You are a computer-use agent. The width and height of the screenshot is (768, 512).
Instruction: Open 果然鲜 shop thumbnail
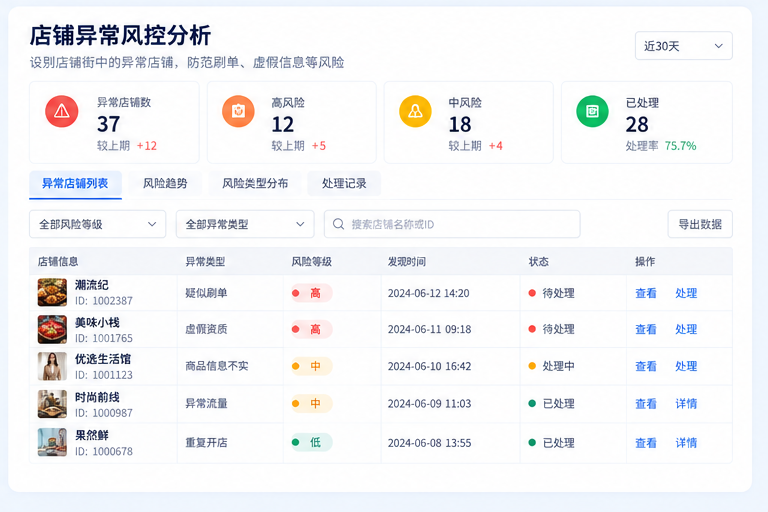[52, 442]
